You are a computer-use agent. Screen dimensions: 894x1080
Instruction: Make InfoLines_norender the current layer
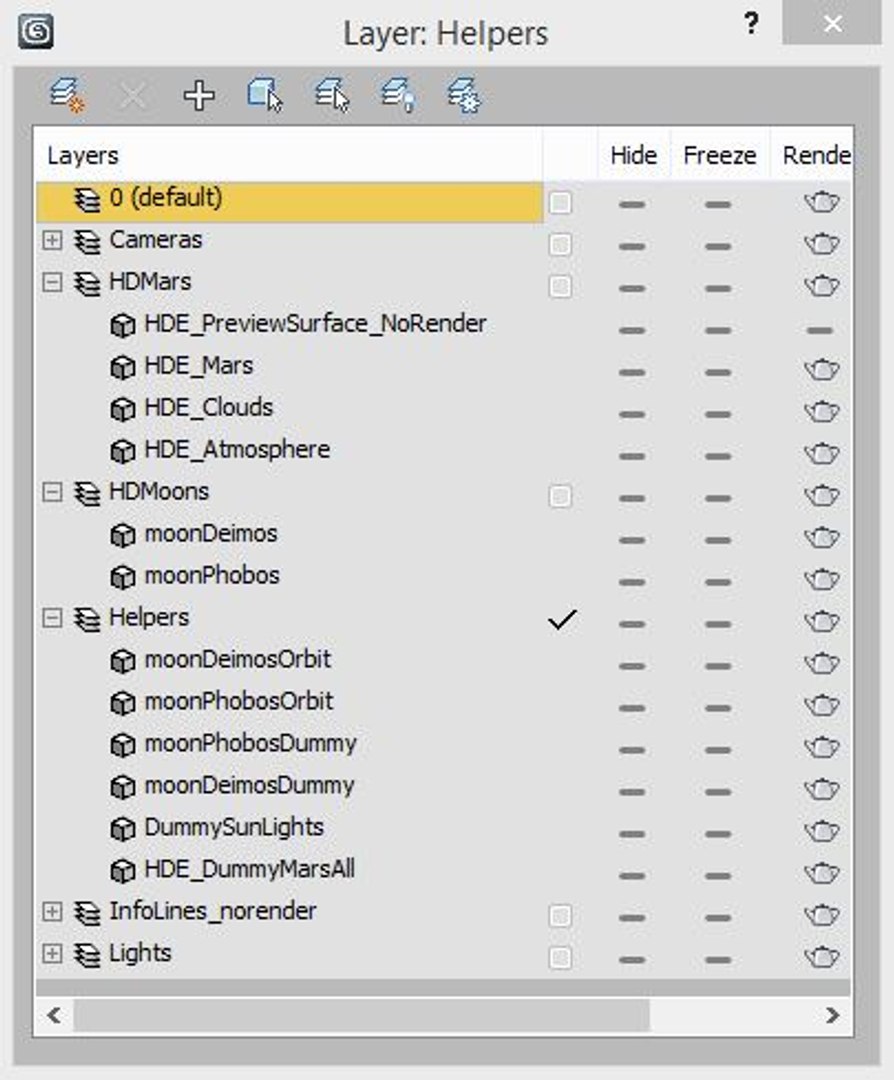pyautogui.click(x=560, y=916)
